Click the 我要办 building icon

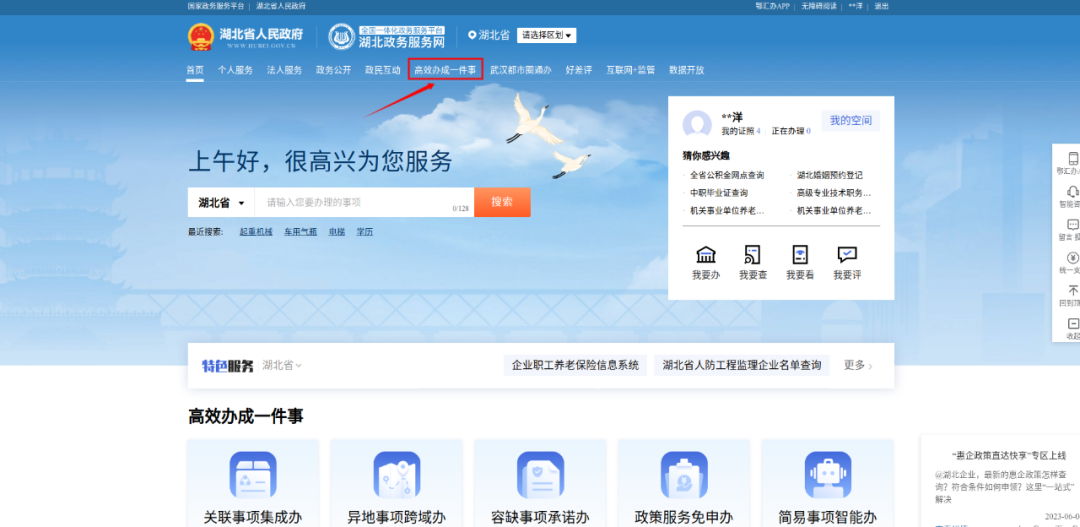[x=705, y=255]
